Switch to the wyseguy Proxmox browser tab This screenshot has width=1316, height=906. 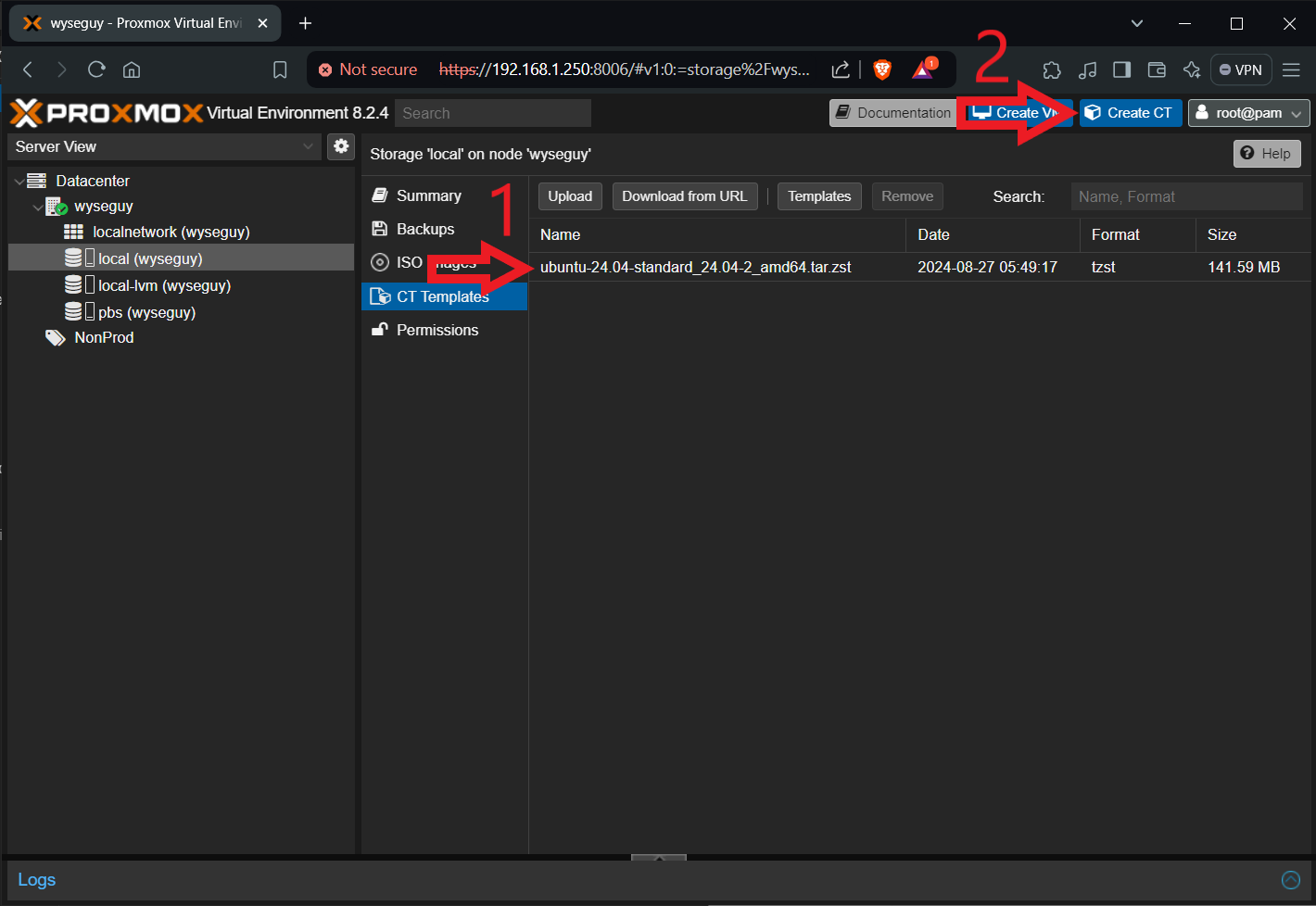(146, 23)
